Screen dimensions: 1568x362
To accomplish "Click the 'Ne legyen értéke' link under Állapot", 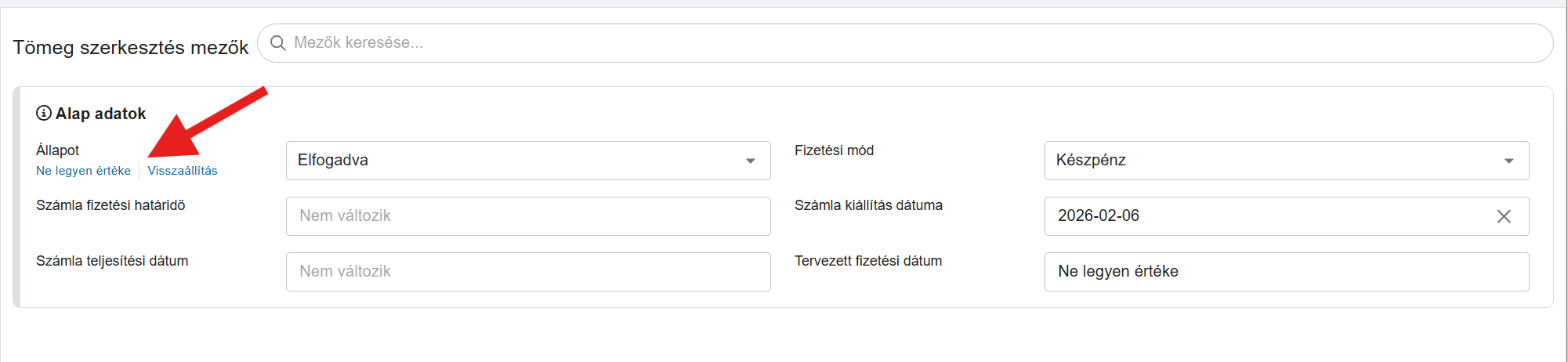I will (x=83, y=171).
